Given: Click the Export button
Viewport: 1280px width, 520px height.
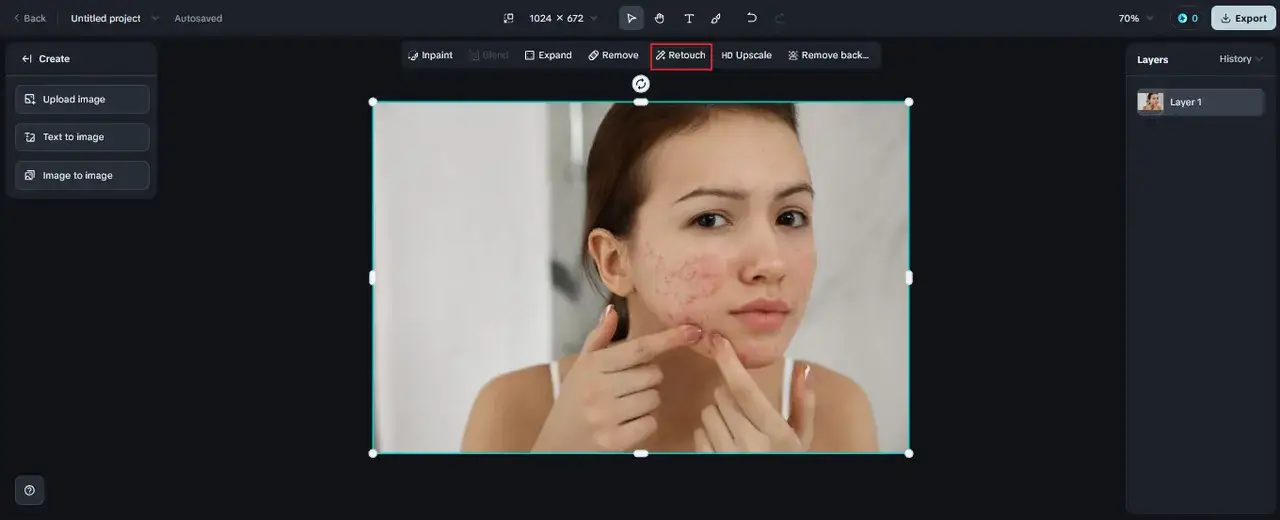Looking at the screenshot, I should pos(1243,18).
